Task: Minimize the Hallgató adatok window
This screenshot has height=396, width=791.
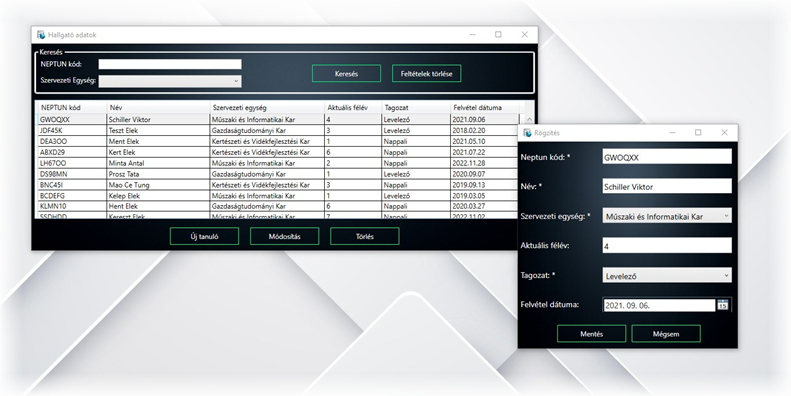Action: tap(473, 35)
